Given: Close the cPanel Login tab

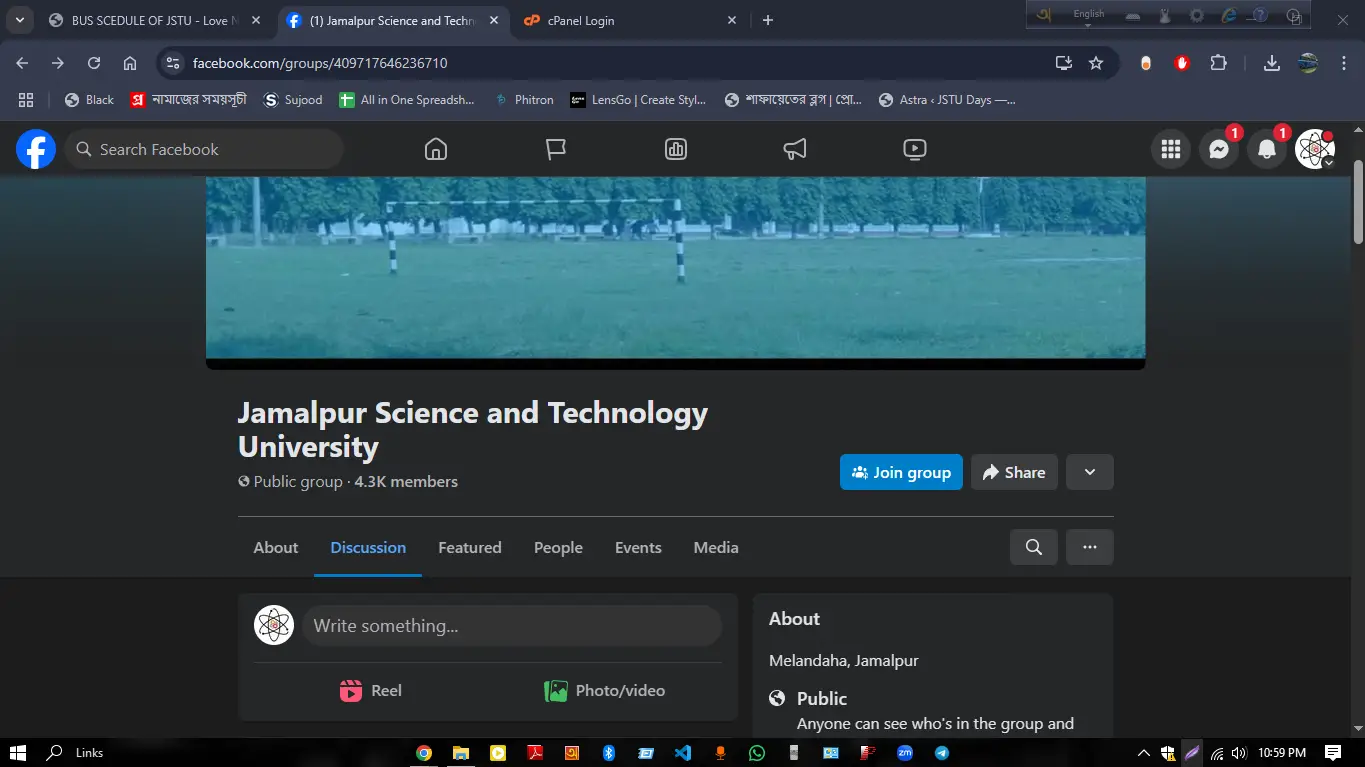Looking at the screenshot, I should (732, 20).
